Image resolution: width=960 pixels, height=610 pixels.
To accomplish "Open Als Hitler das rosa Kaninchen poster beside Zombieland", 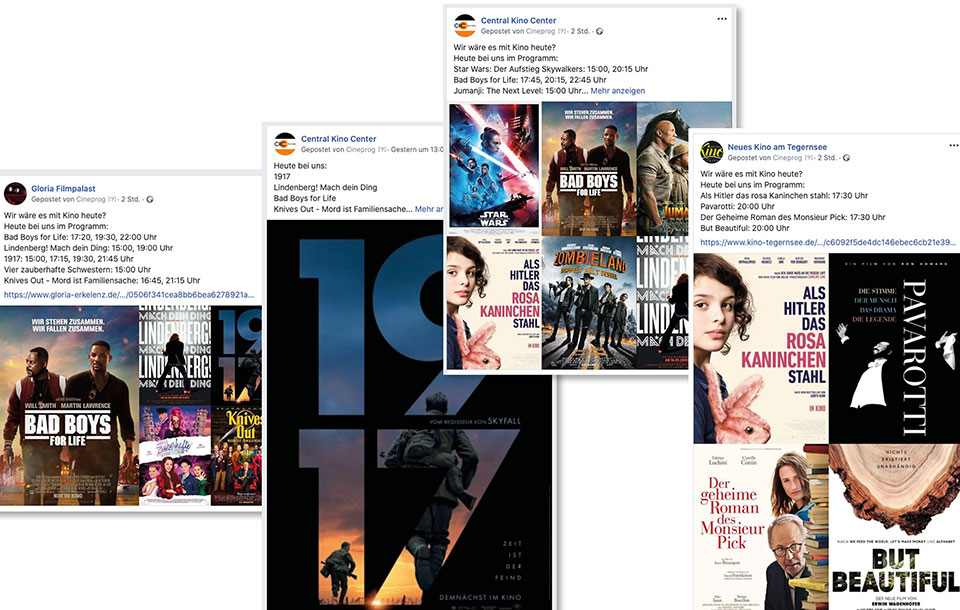I will 494,303.
